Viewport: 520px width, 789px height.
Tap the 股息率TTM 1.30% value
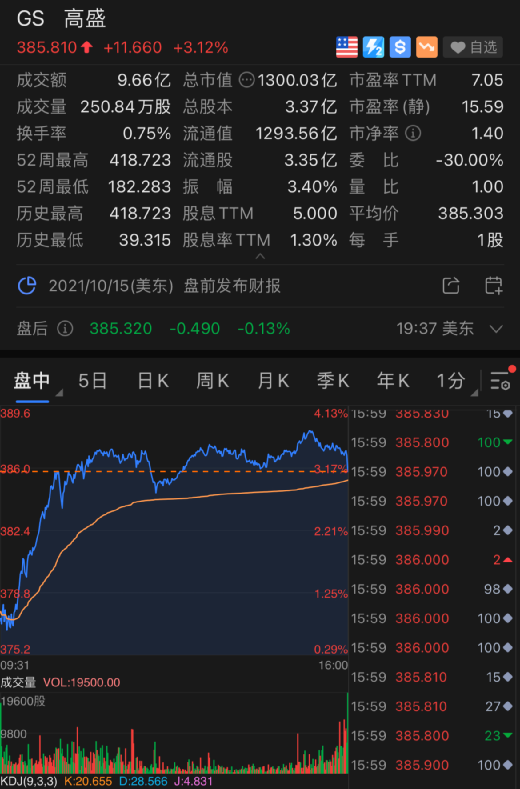(314, 240)
